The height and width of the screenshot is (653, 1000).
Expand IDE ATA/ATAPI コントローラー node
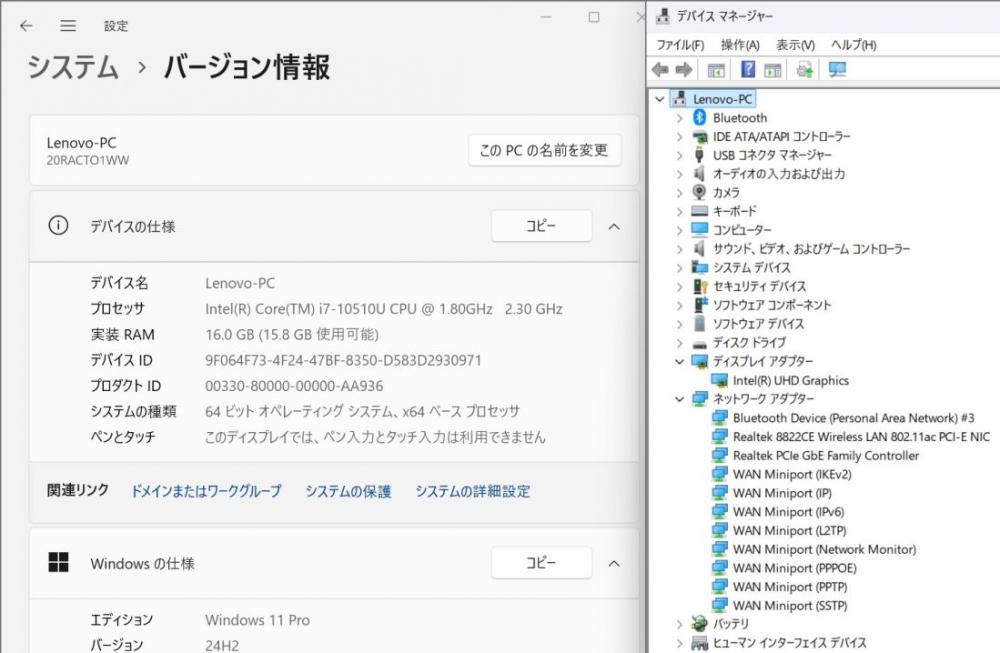tap(680, 136)
